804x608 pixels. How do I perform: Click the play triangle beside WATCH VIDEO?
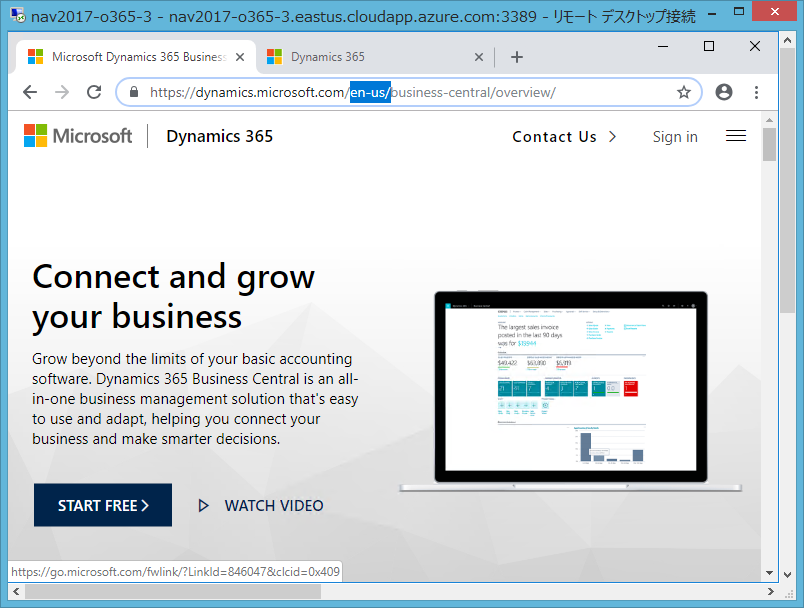click(204, 505)
